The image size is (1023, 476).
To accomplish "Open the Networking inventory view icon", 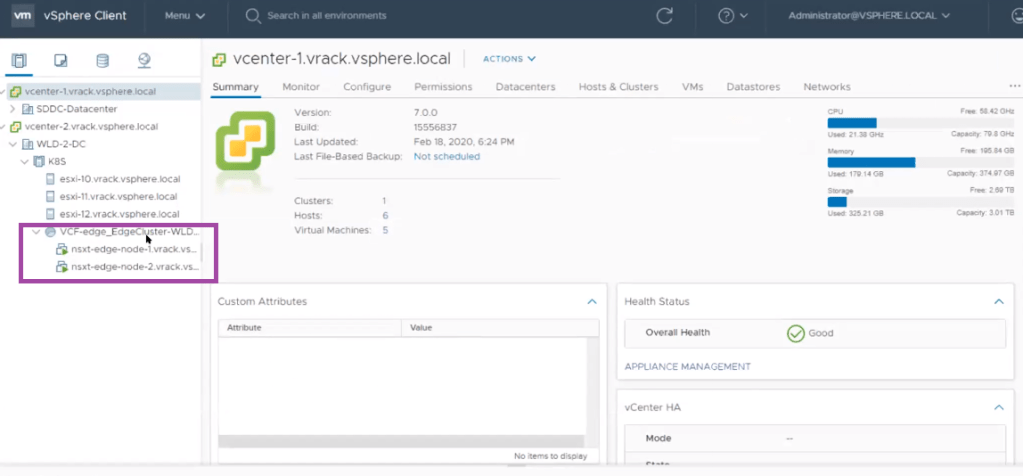I will coord(144,61).
